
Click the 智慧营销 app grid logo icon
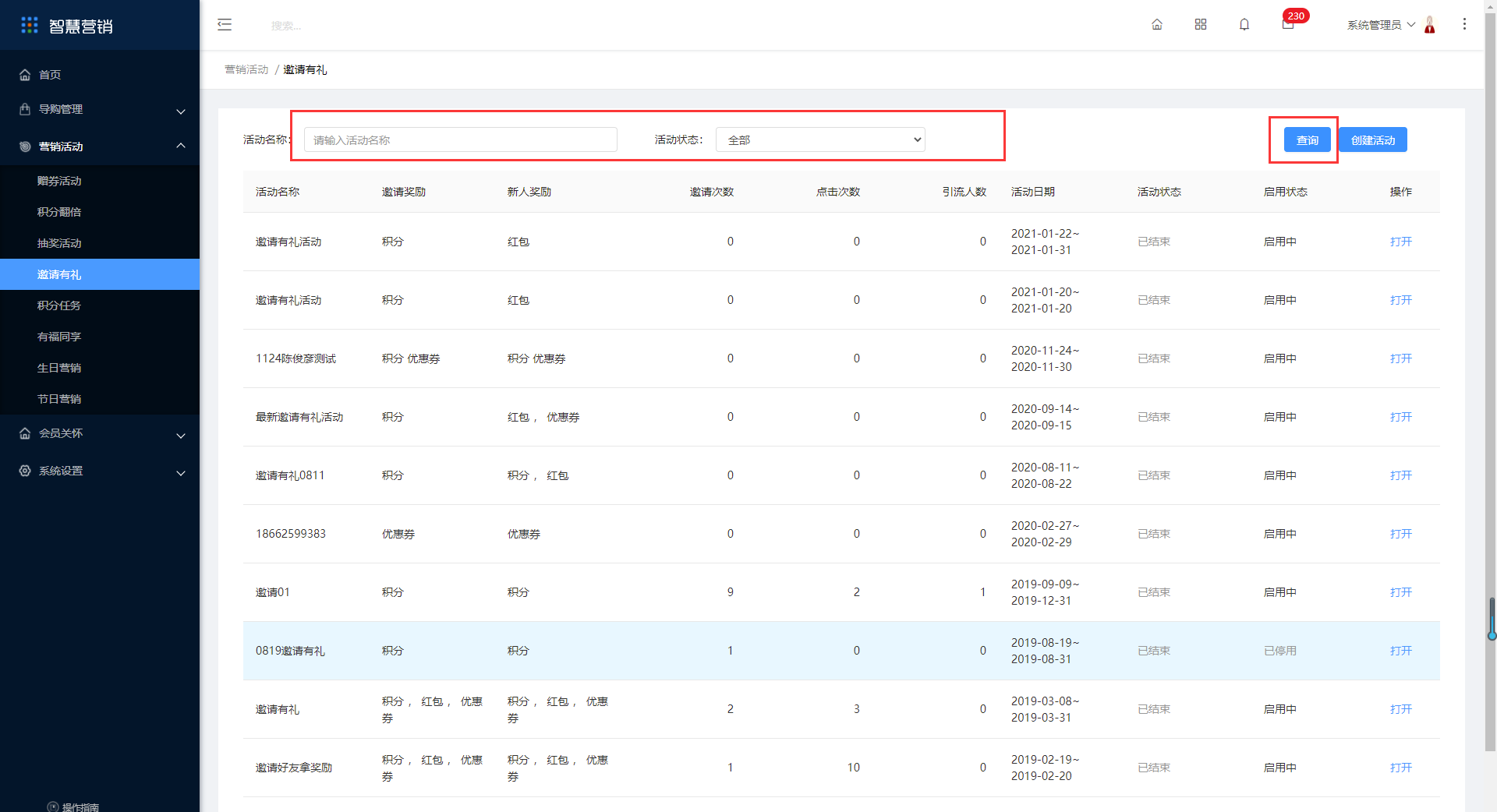point(30,25)
